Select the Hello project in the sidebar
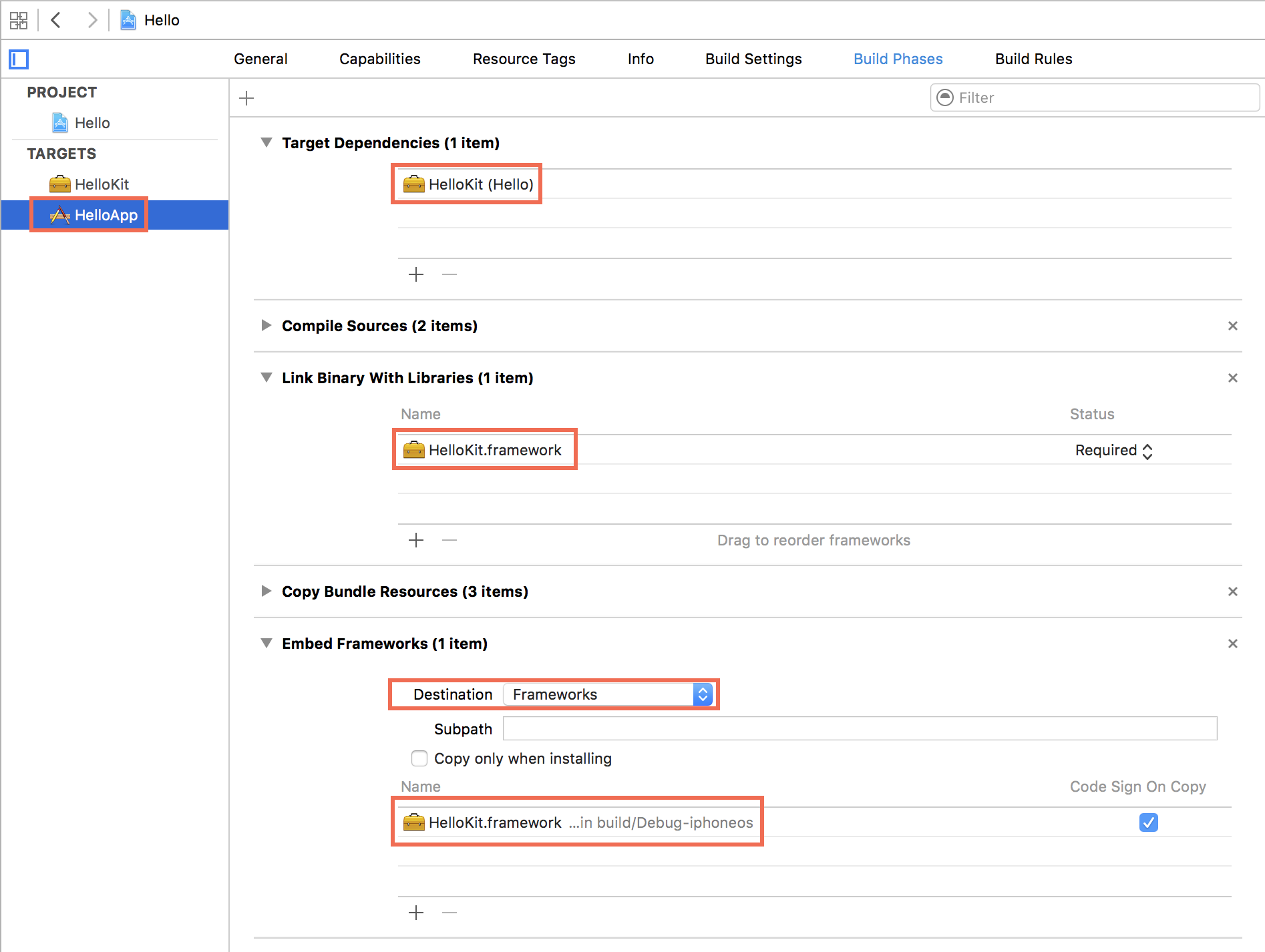Screen dimensions: 1265x952 click(81, 123)
